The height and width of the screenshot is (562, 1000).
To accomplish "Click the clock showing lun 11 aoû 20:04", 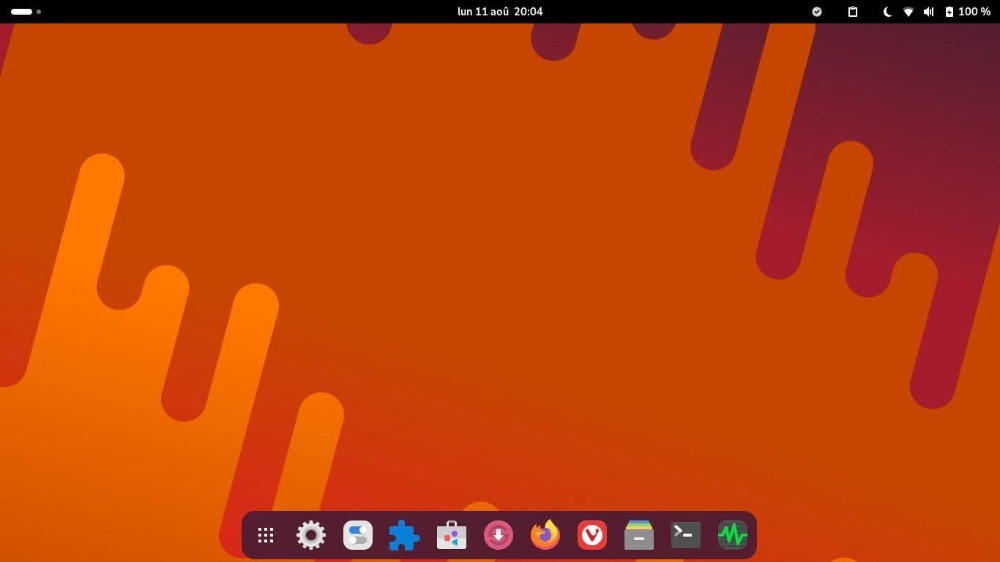I will click(500, 12).
